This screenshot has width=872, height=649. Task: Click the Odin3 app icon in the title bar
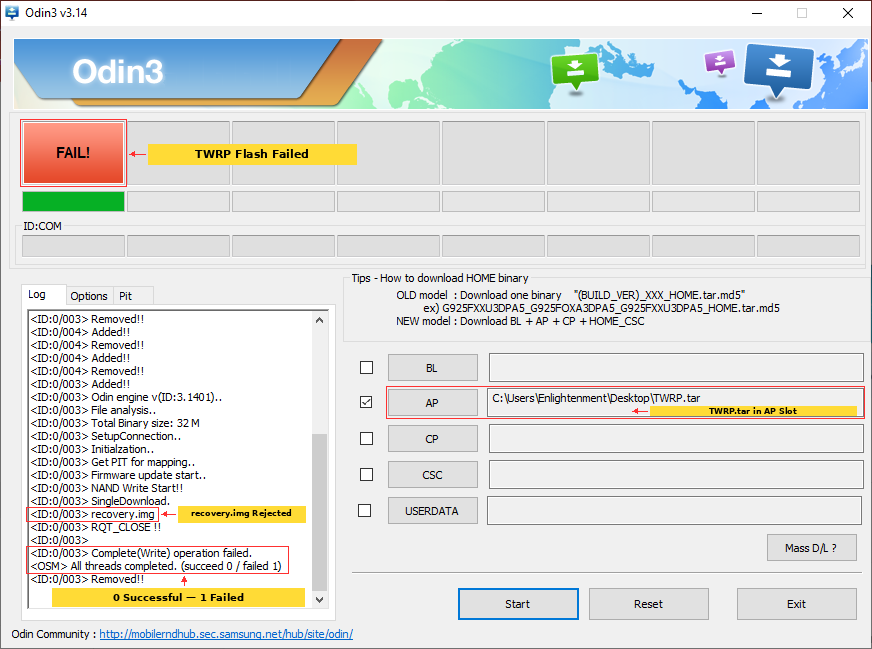tap(12, 13)
